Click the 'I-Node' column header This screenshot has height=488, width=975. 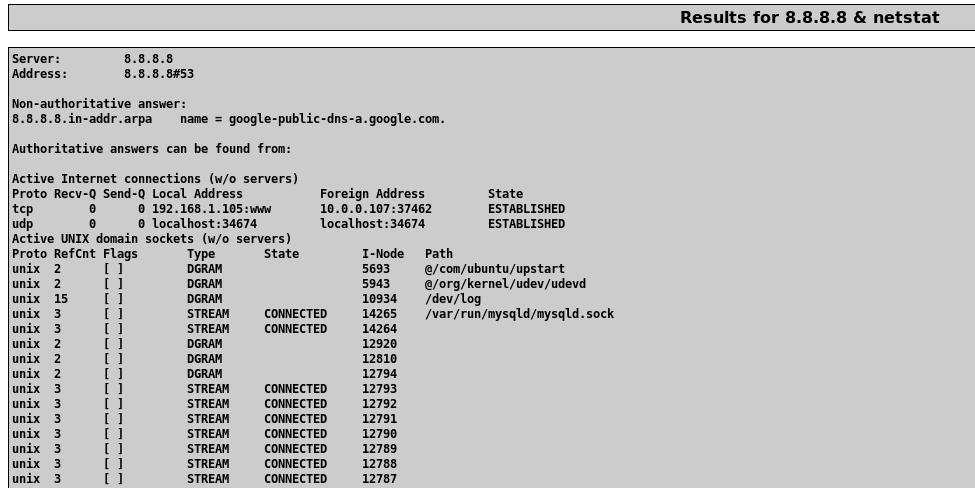(383, 254)
